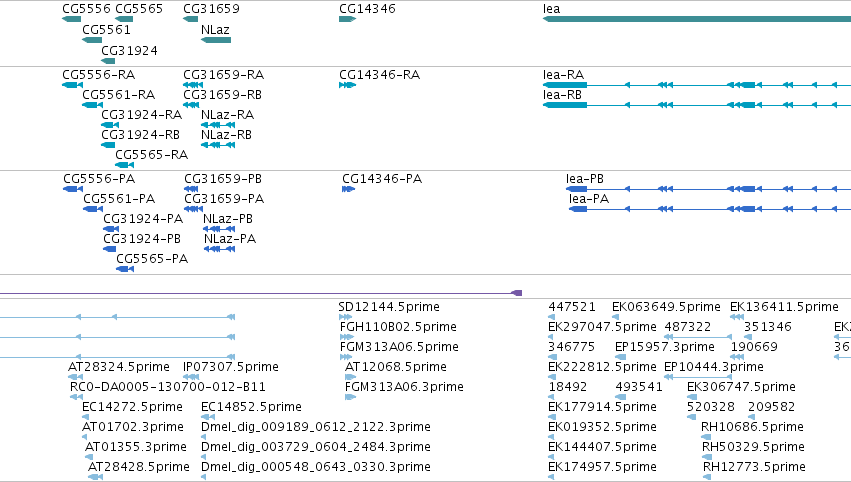
Task: Open EST SD12144.5prime
Action: coord(389,307)
